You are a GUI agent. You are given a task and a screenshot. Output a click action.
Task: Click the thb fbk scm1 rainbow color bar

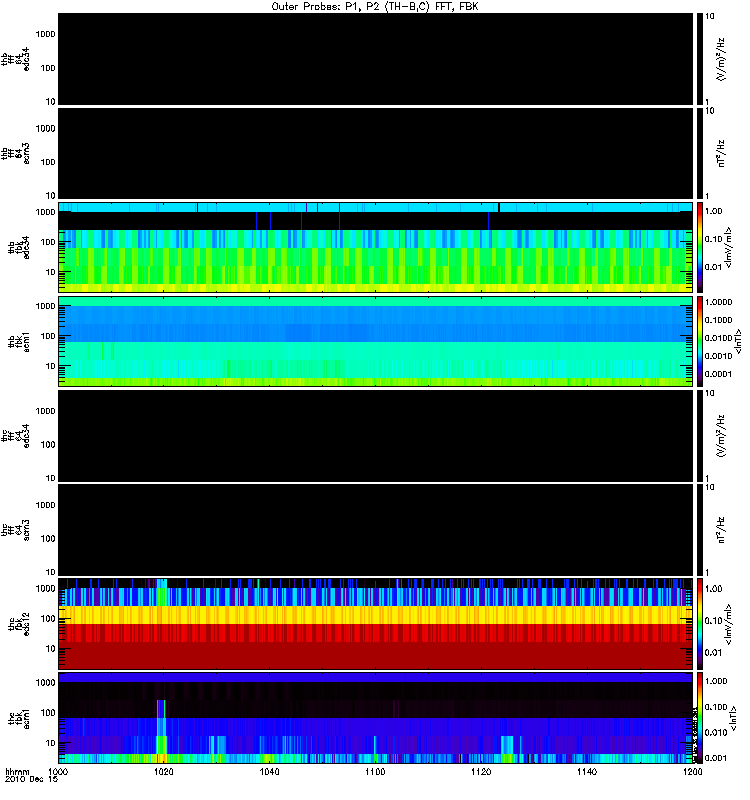700,341
